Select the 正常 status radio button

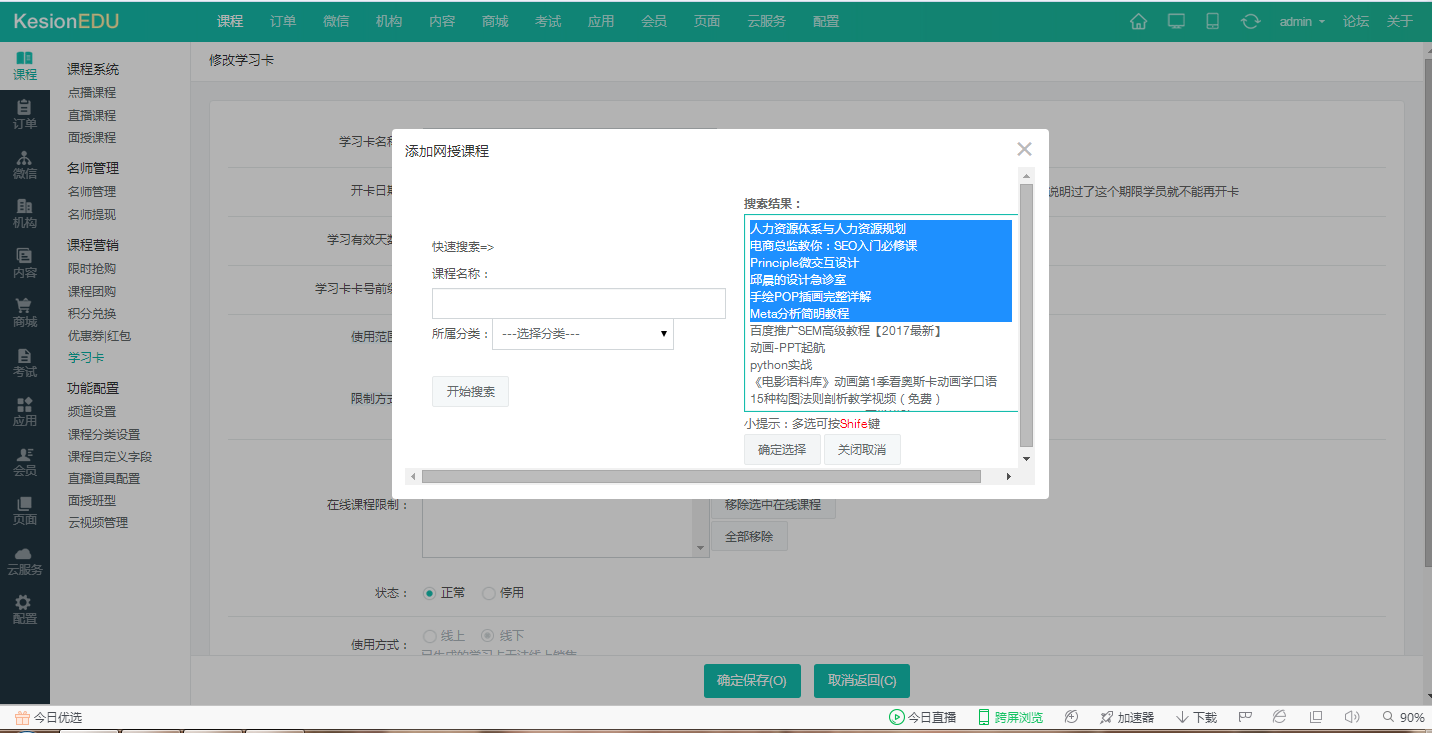coord(430,592)
